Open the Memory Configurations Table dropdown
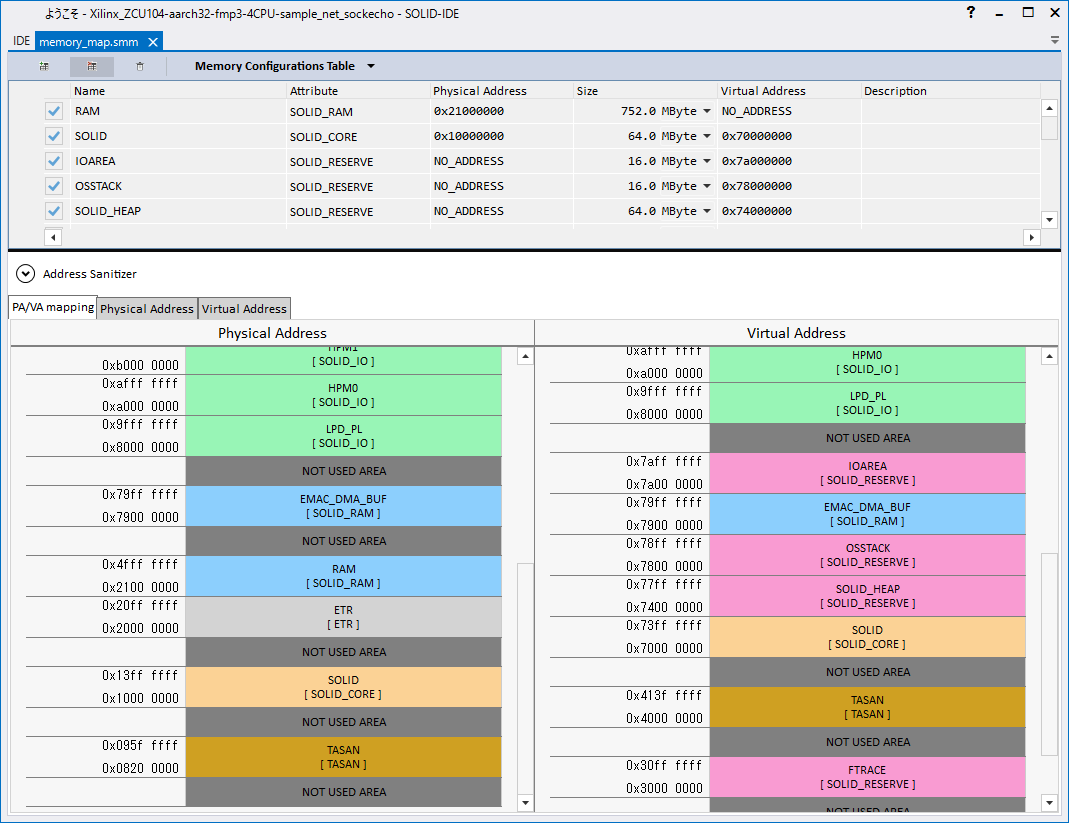1069x823 pixels. [x=371, y=67]
